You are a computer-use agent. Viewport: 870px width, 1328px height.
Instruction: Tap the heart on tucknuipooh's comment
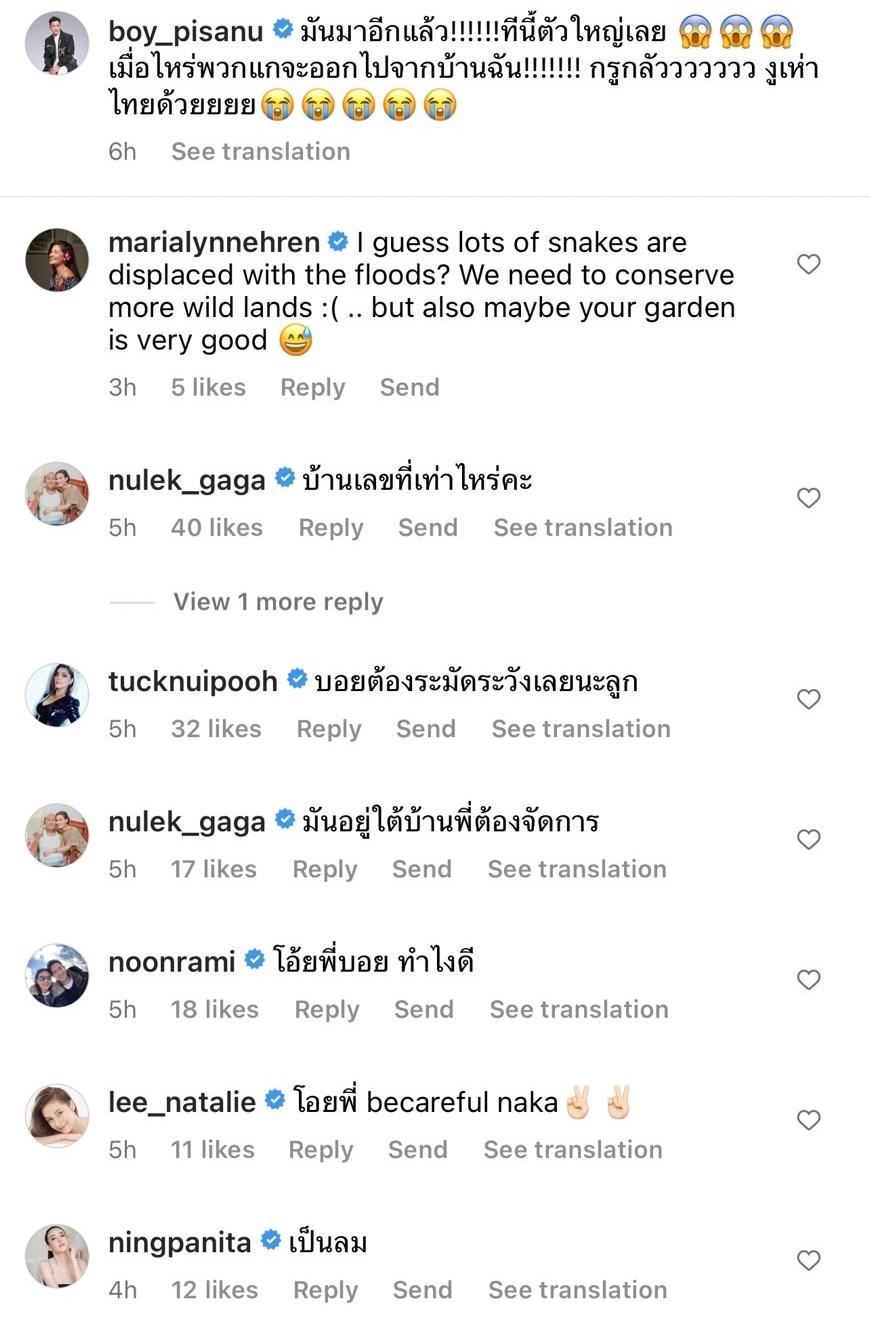coord(808,699)
